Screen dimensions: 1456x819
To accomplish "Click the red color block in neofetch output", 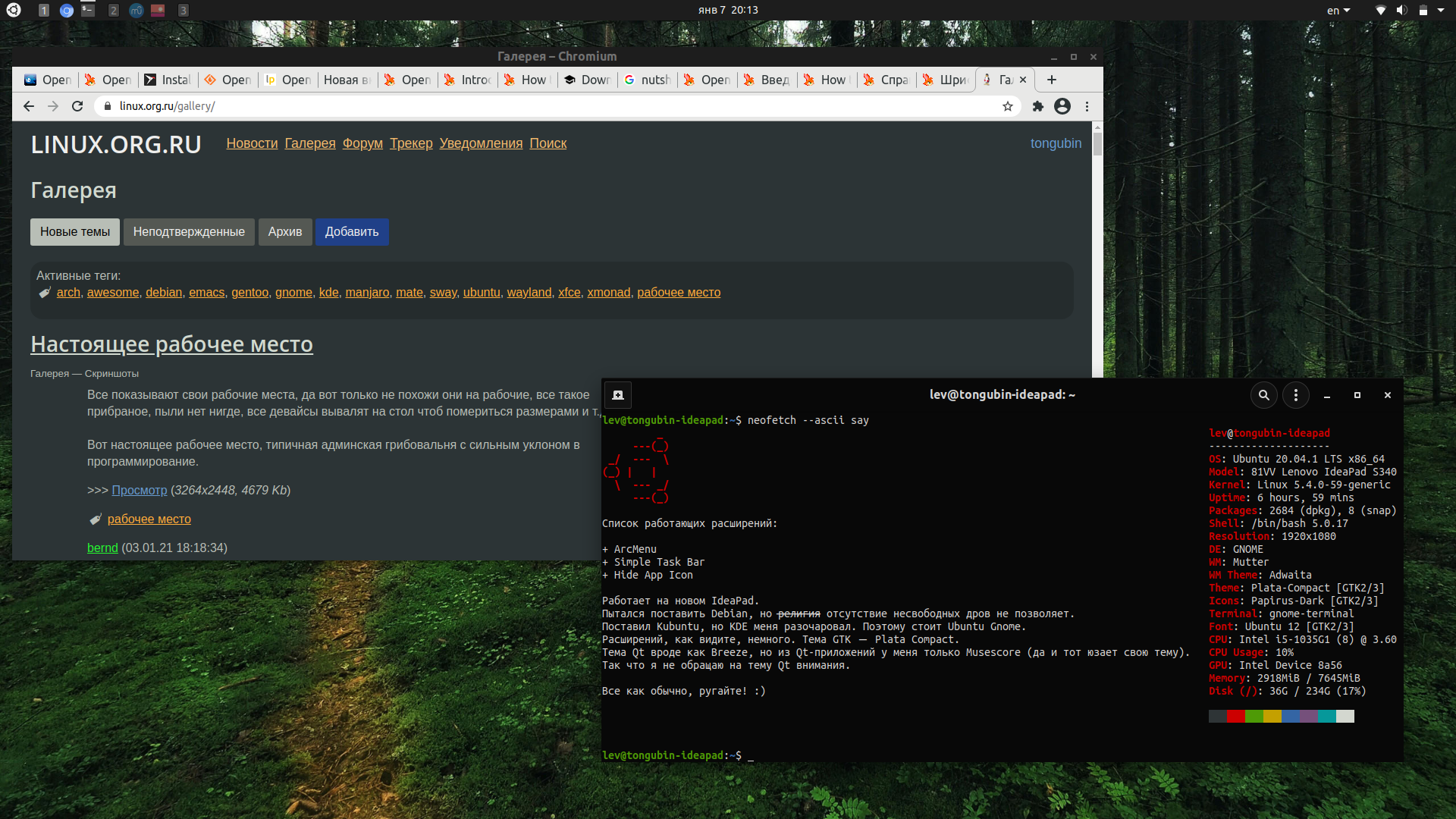I will point(1236,717).
